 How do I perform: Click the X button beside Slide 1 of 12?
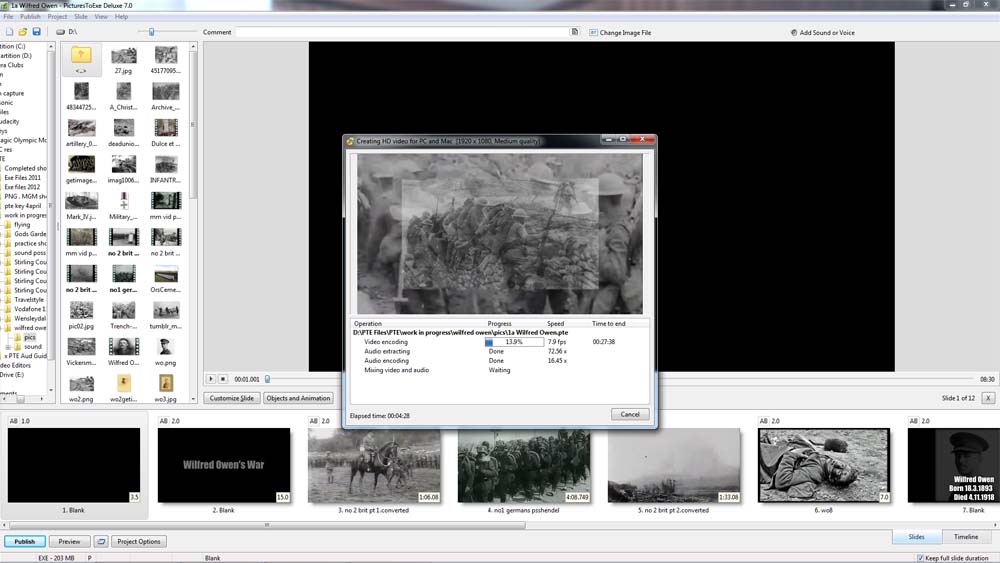pyautogui.click(x=988, y=398)
